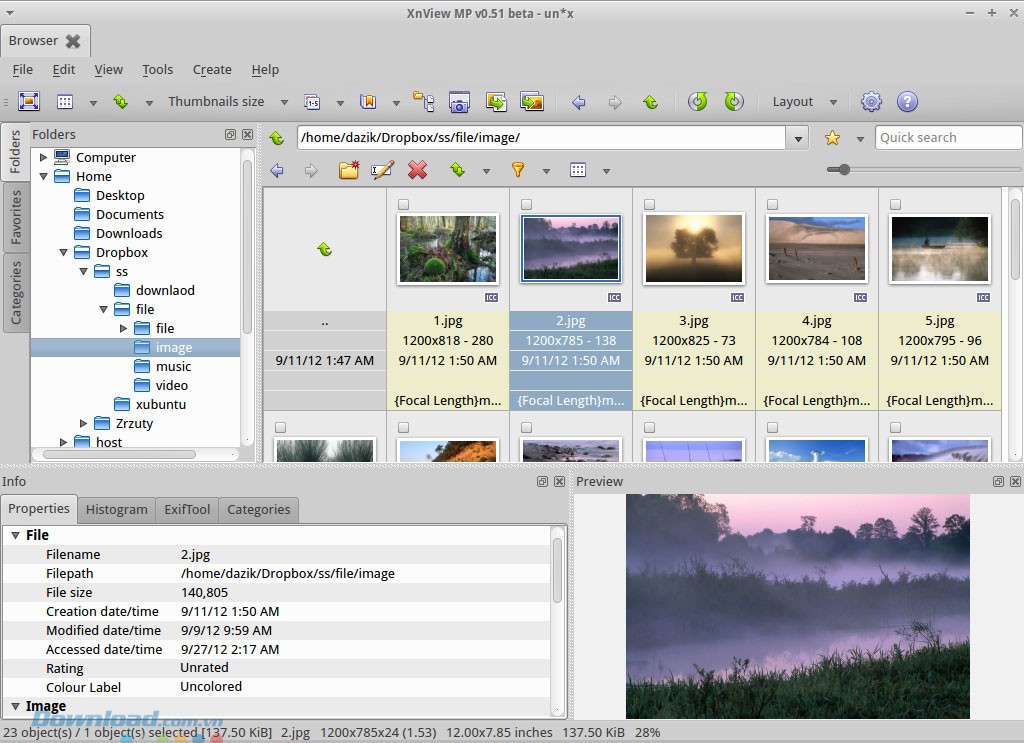Viewport: 1024px width, 743px height.
Task: Create a new folder with the folder icon
Action: click(348, 170)
